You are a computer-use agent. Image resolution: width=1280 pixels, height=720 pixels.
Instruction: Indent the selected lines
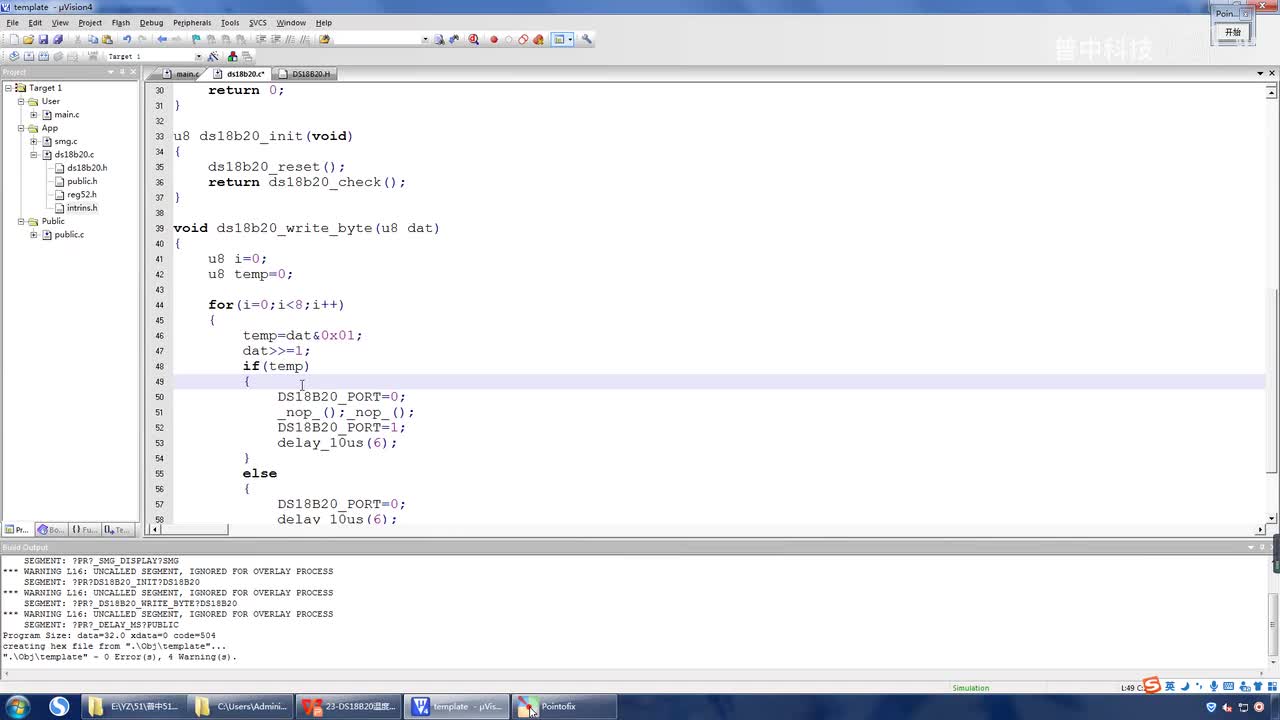[261, 40]
